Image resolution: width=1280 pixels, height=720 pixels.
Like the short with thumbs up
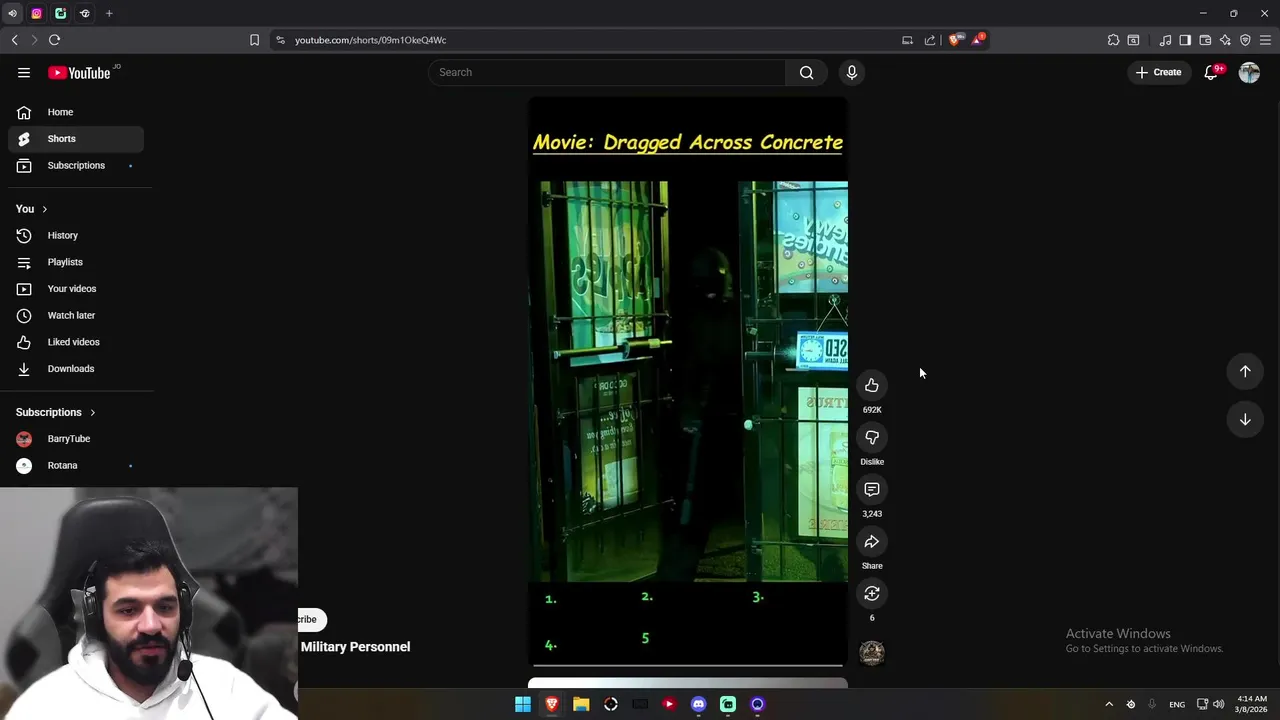point(872,386)
